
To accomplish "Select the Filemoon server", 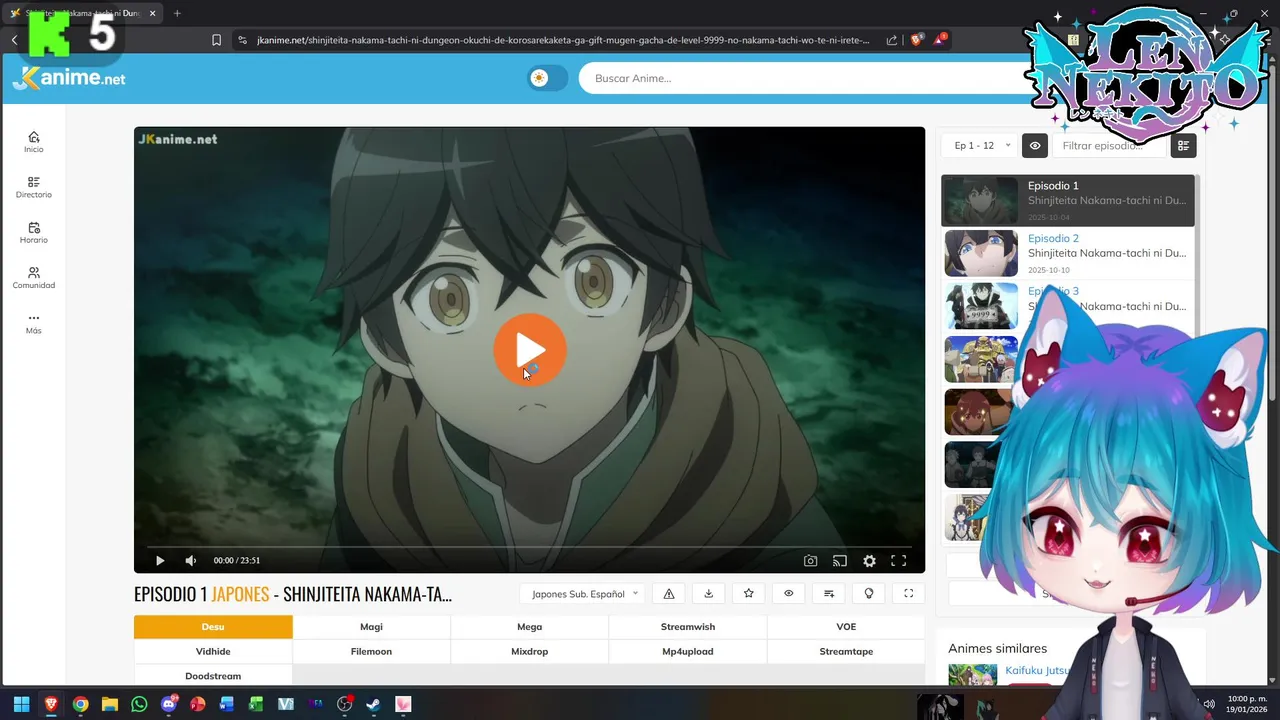I will (x=371, y=652).
